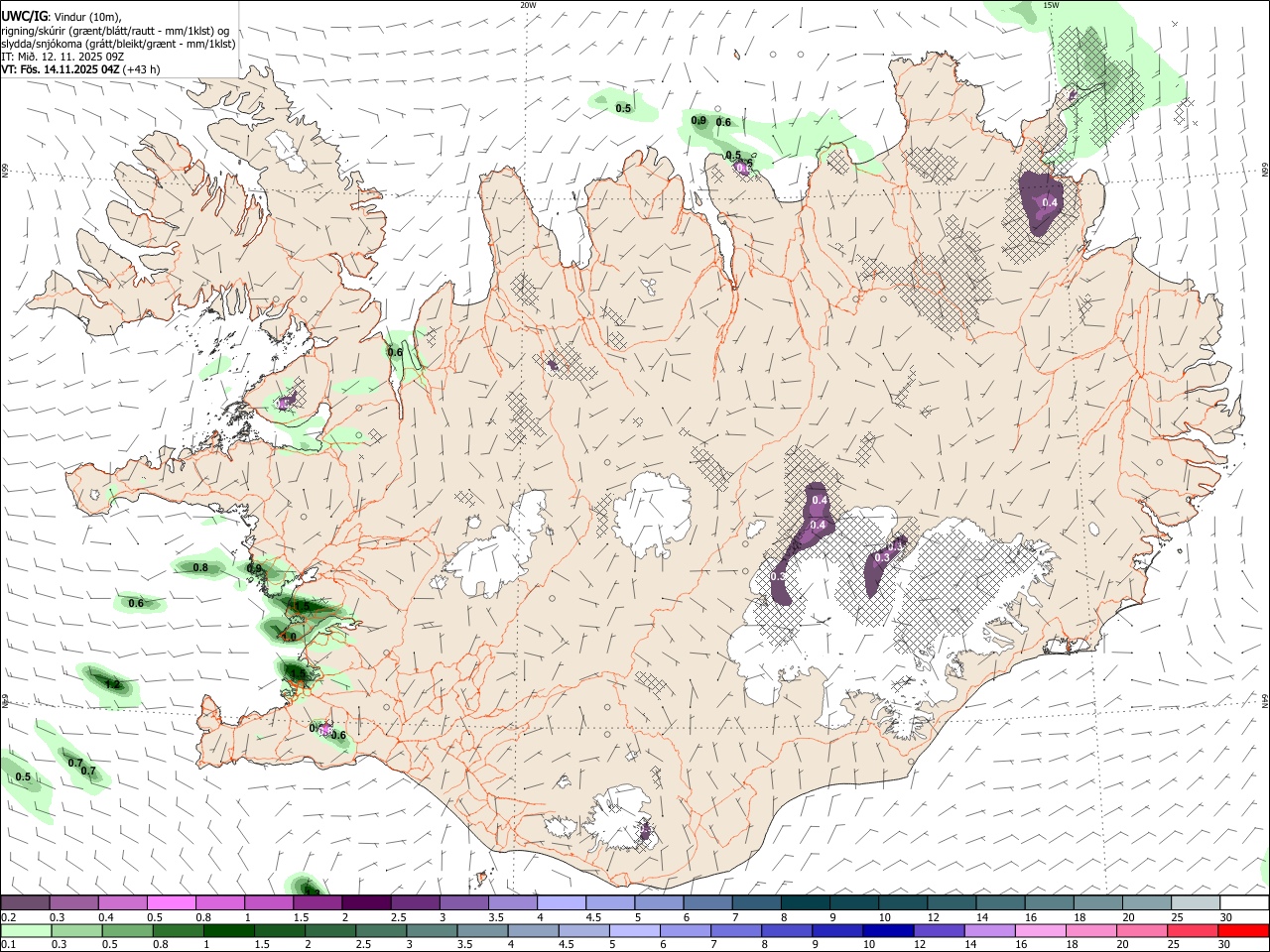
Task: Pick top-row white swatch after 30
Action: click(x=1245, y=902)
